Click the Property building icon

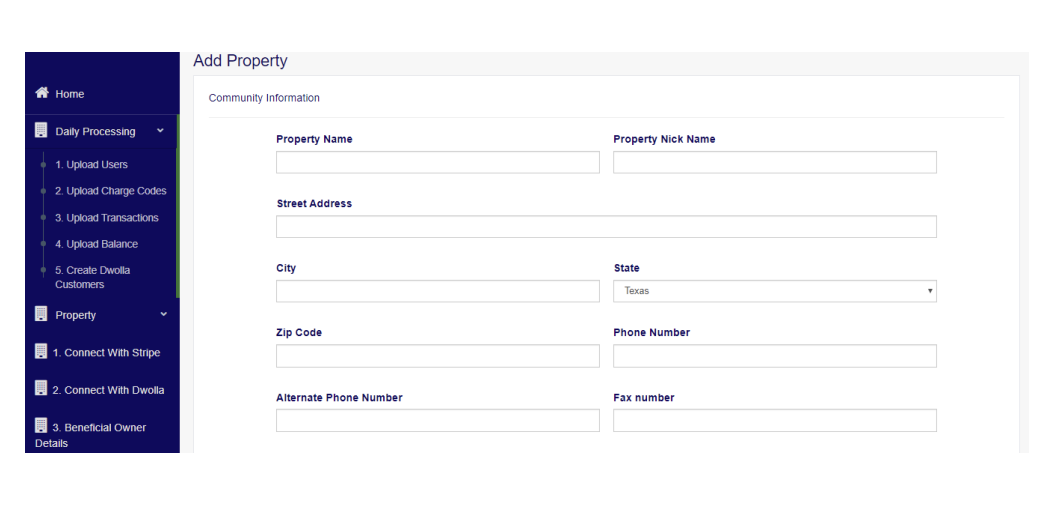click(41, 314)
